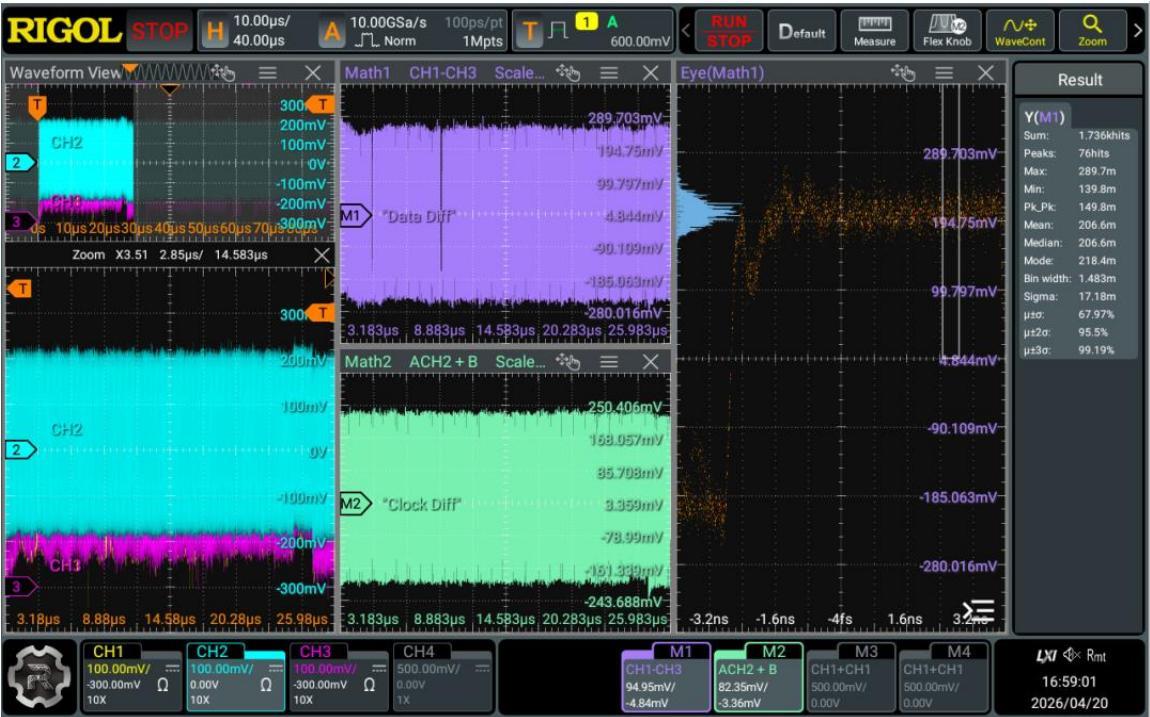Screen dimensions: 1150x717
Task: Click the Default button
Action: tap(802, 32)
